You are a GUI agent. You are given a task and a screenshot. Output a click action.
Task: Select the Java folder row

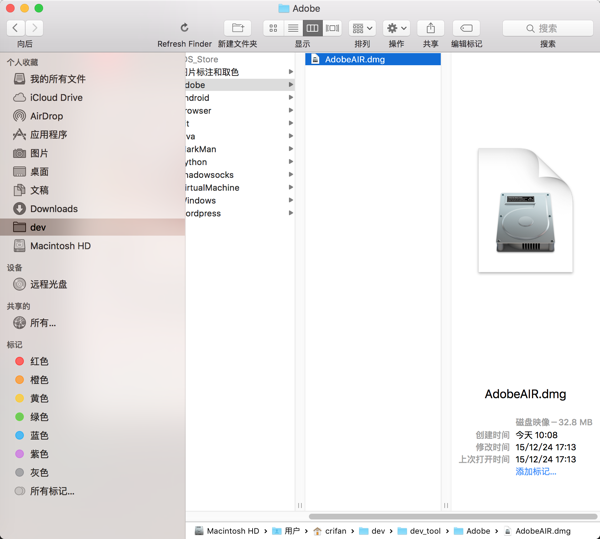coord(240,136)
